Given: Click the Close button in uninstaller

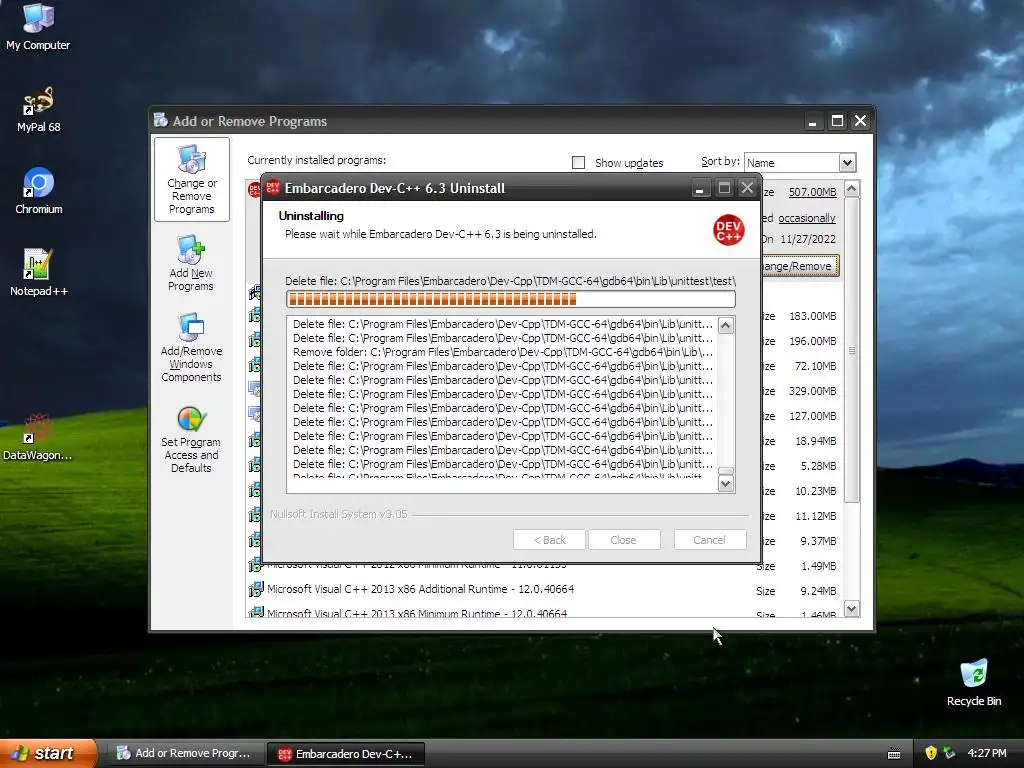Looking at the screenshot, I should point(623,540).
